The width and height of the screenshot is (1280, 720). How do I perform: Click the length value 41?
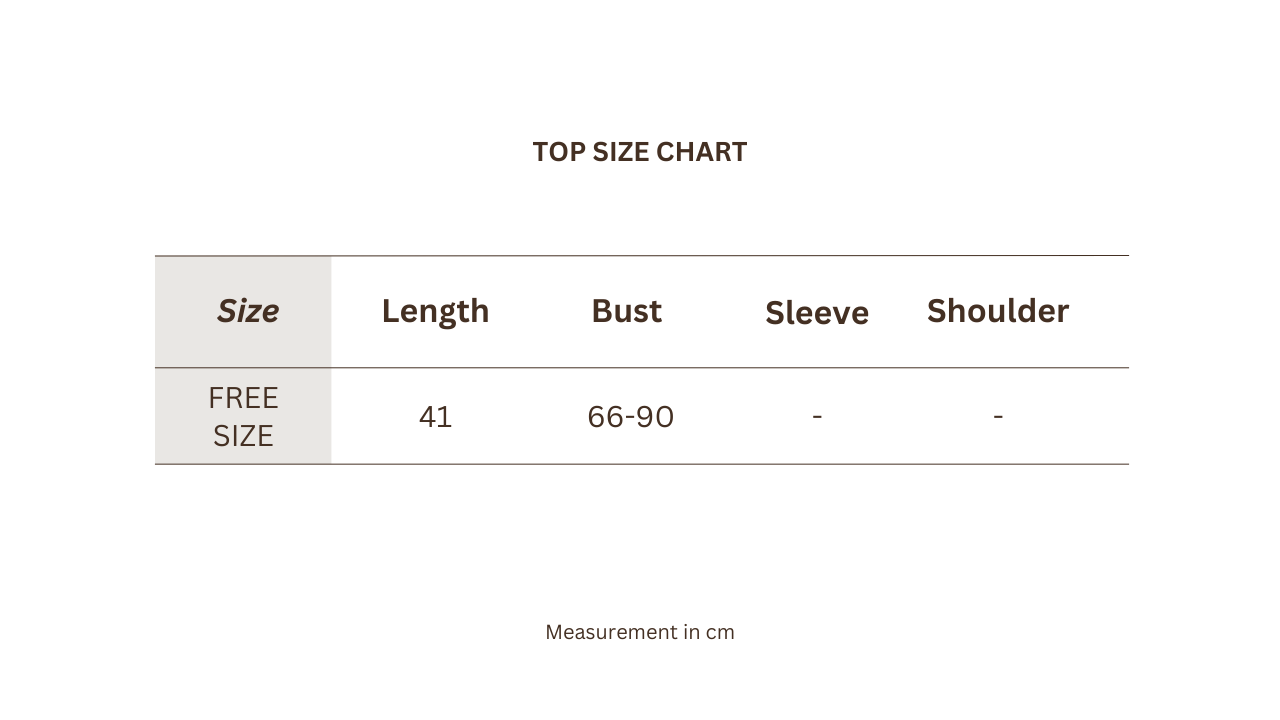(435, 417)
